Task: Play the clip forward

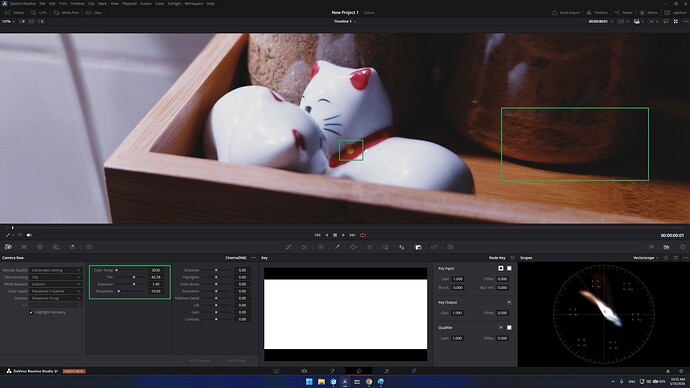Action: click(344, 235)
